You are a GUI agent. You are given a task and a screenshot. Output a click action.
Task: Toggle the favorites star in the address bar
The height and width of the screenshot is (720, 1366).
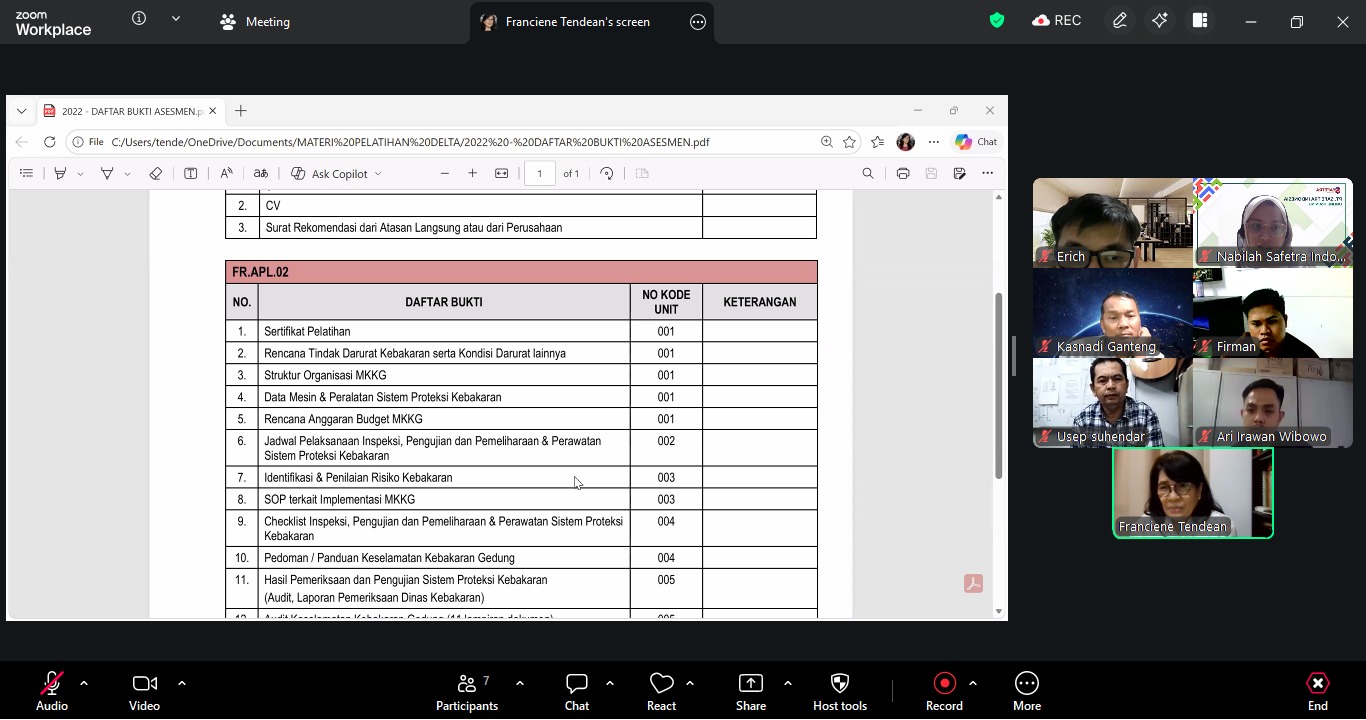coord(850,142)
